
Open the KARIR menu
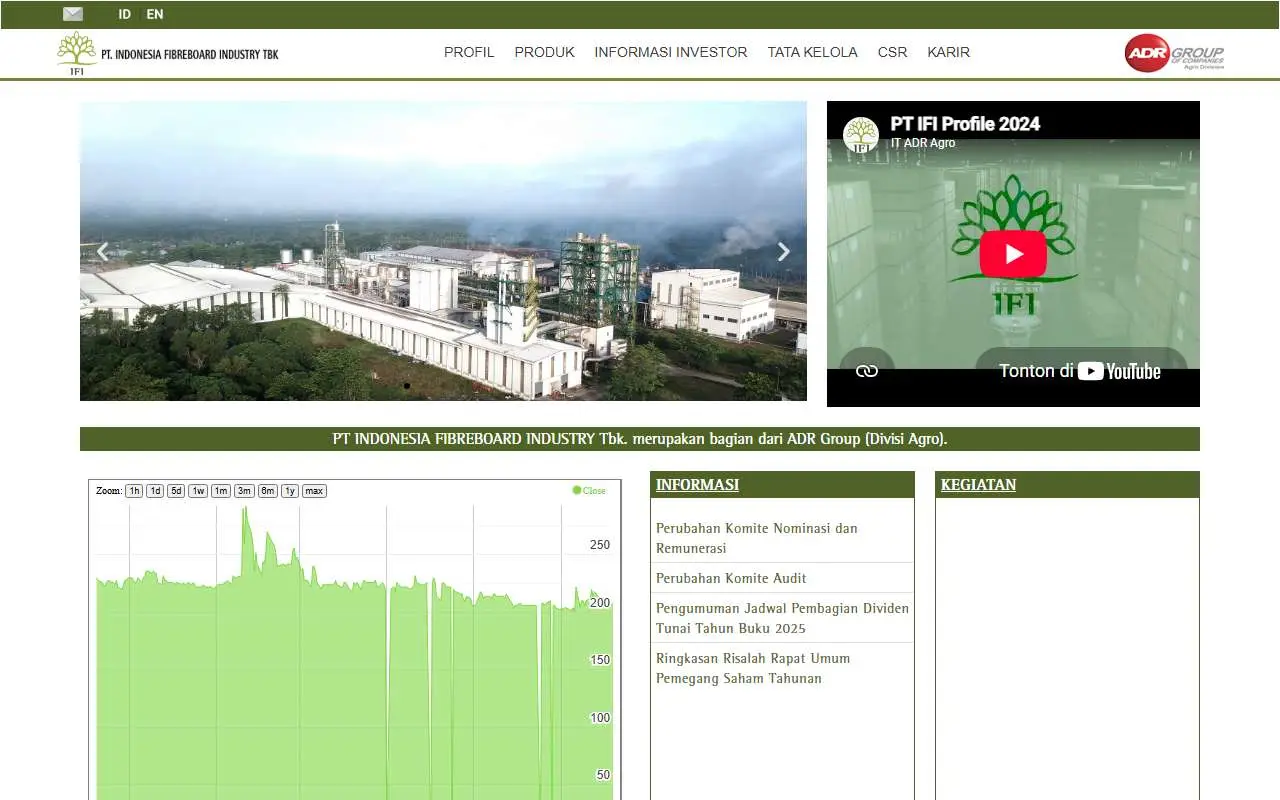point(948,52)
